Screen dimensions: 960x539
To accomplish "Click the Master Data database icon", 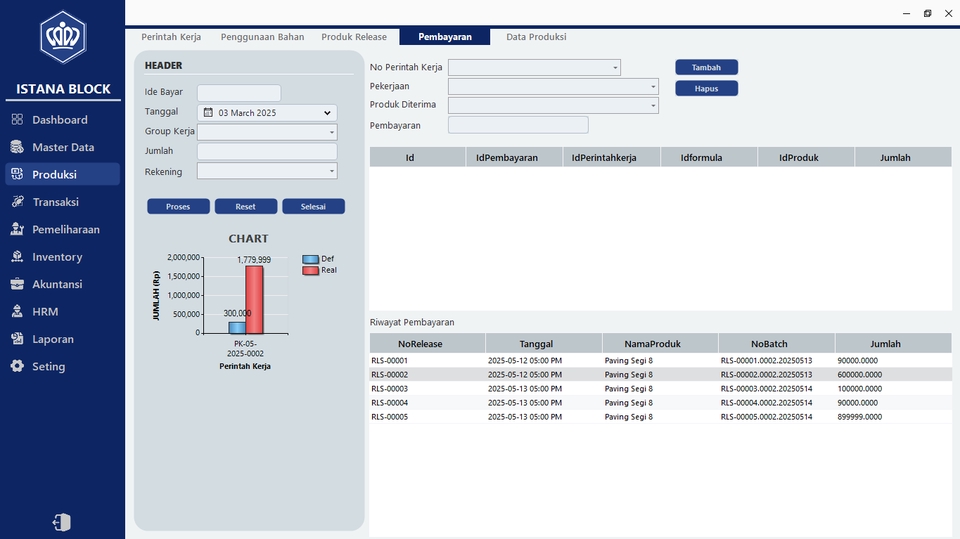I will [17, 147].
